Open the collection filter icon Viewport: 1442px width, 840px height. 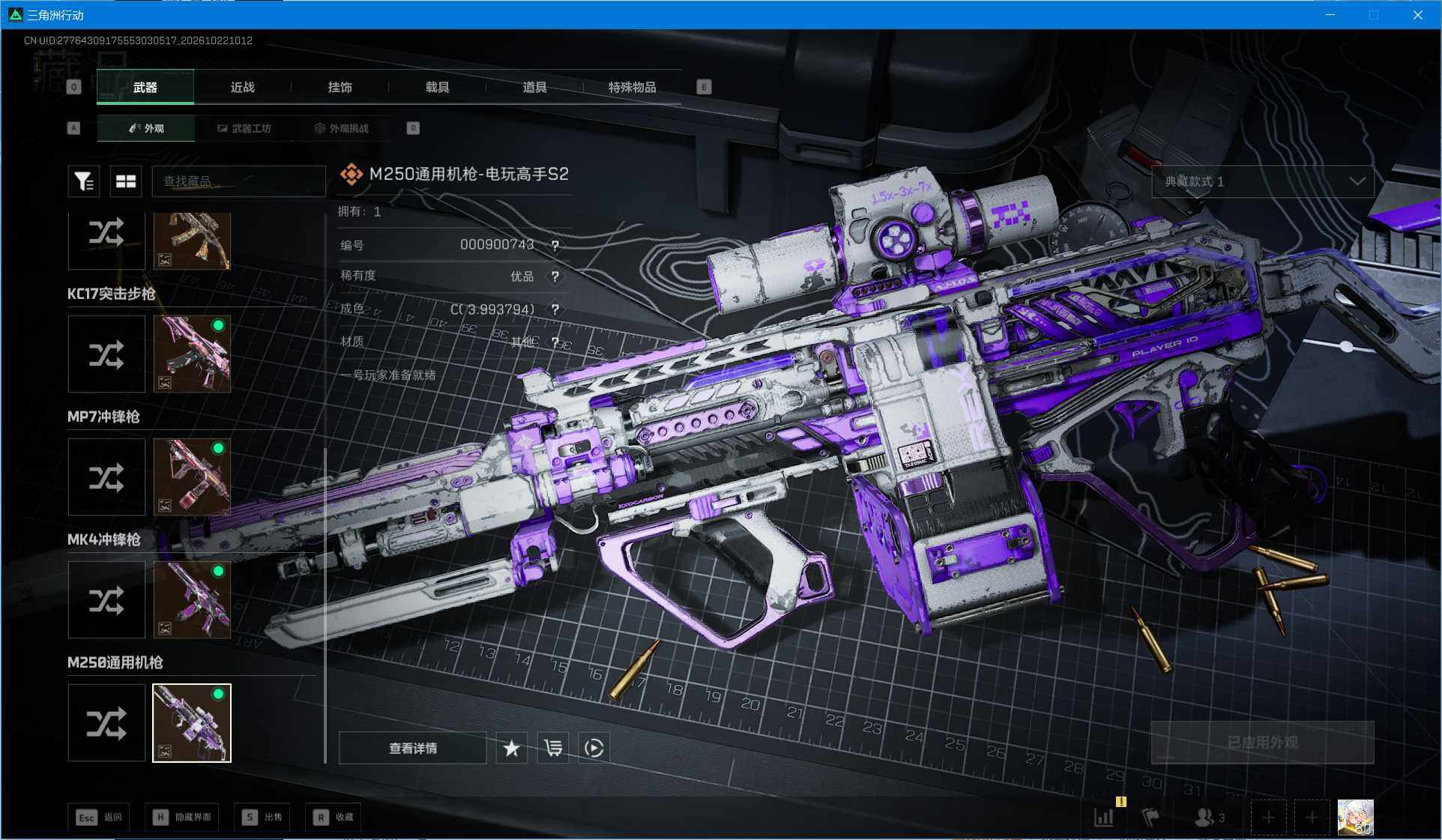click(x=84, y=181)
